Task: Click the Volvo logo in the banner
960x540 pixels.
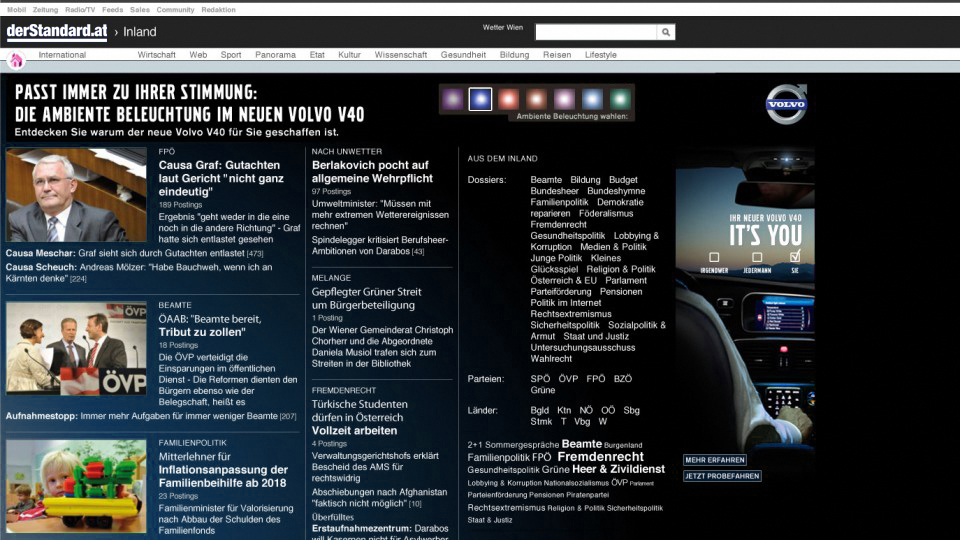Action: click(x=786, y=104)
